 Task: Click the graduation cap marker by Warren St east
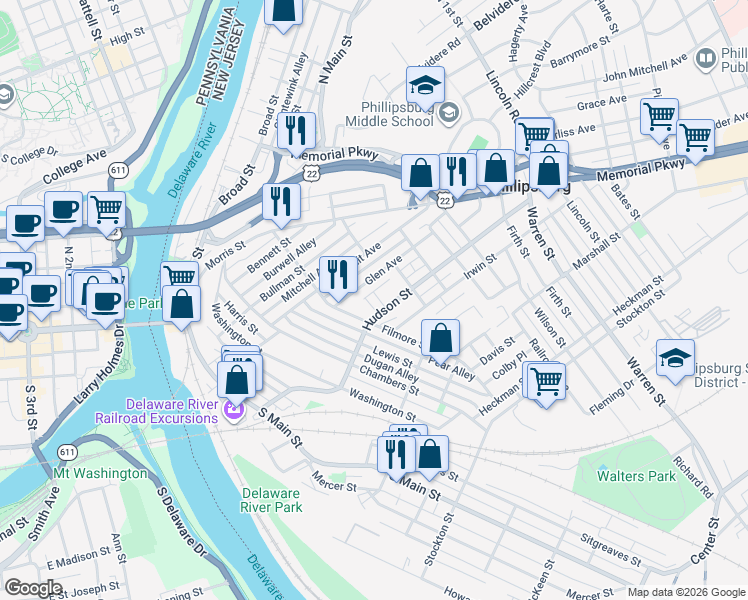(x=675, y=359)
